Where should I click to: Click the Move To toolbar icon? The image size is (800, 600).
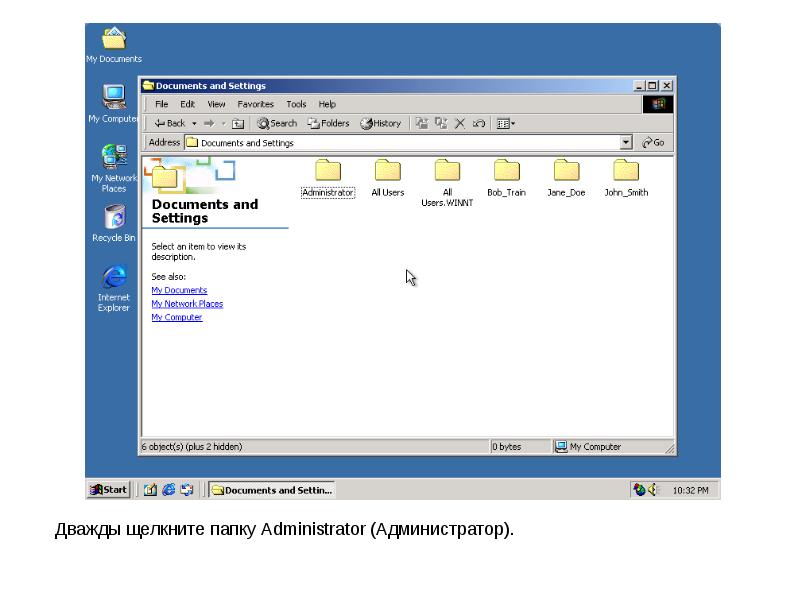point(422,124)
